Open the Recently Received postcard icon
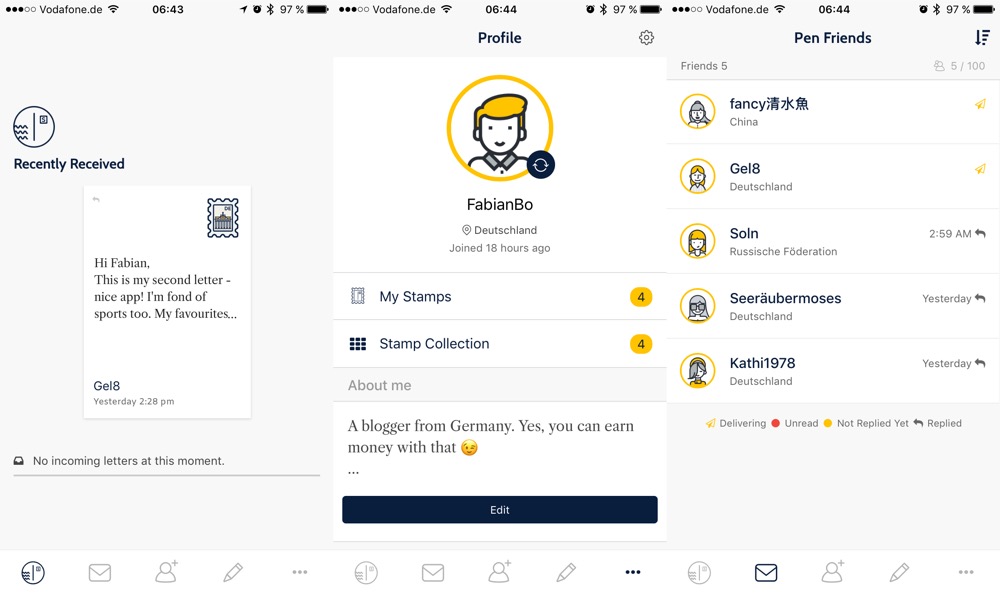This screenshot has width=1000, height=593. 34,127
